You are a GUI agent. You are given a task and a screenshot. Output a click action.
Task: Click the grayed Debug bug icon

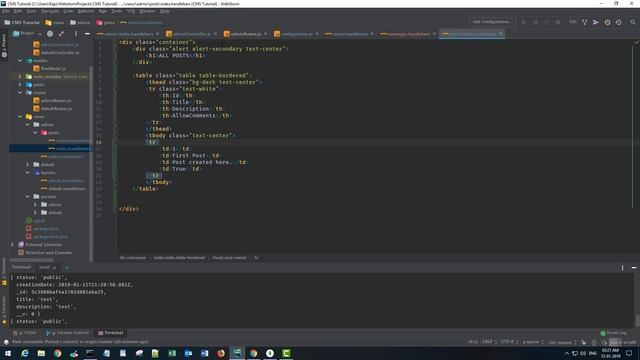point(535,22)
